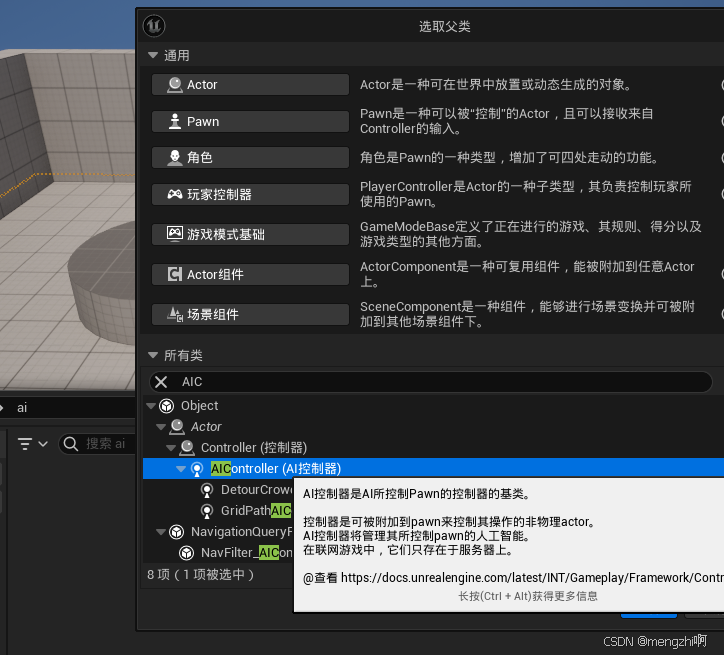Screen dimensions: 724x655
Task: Click the NavigationQueryFilter node icon
Action: click(x=176, y=532)
